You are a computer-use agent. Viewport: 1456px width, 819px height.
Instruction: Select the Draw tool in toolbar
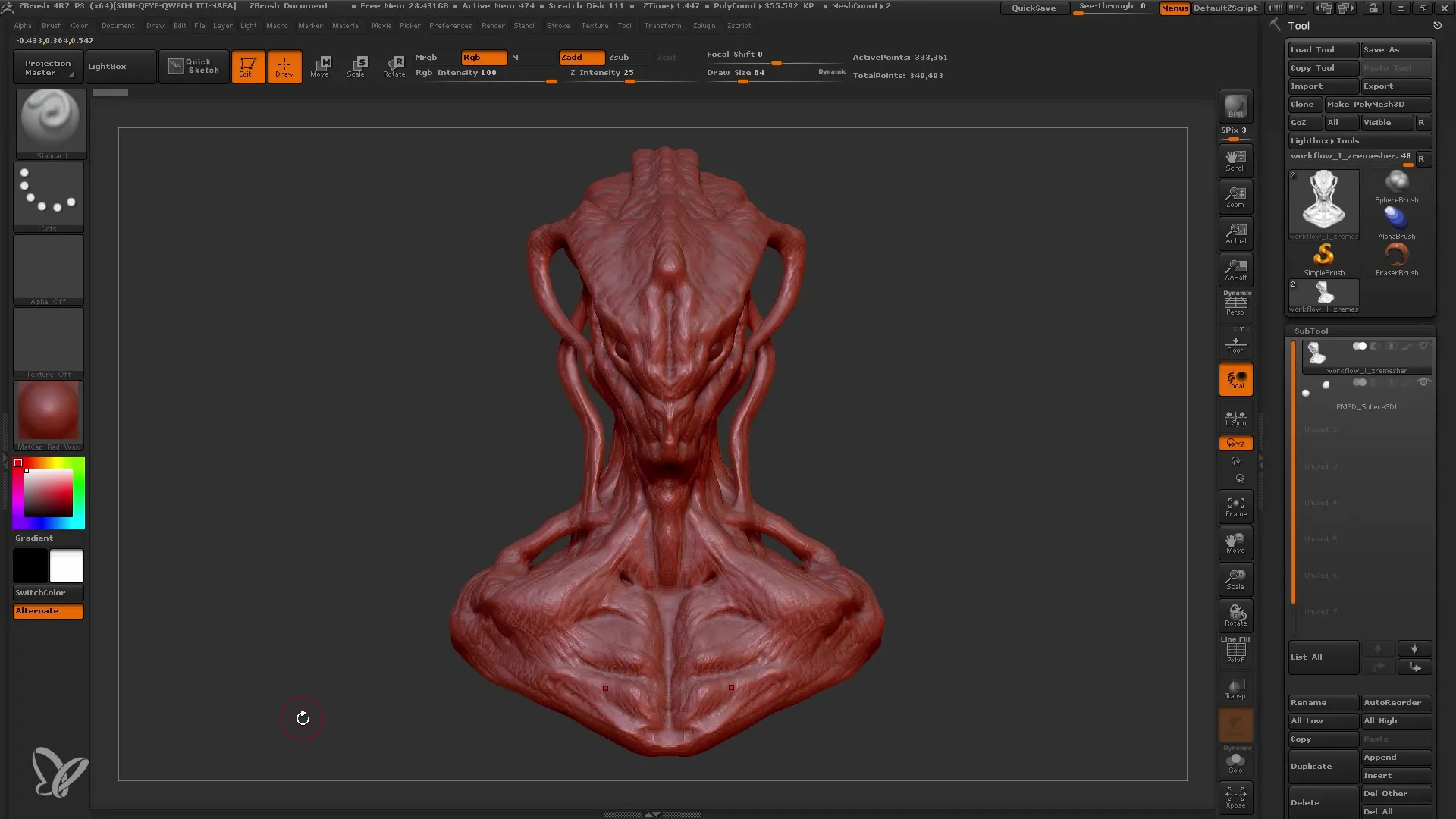(284, 66)
